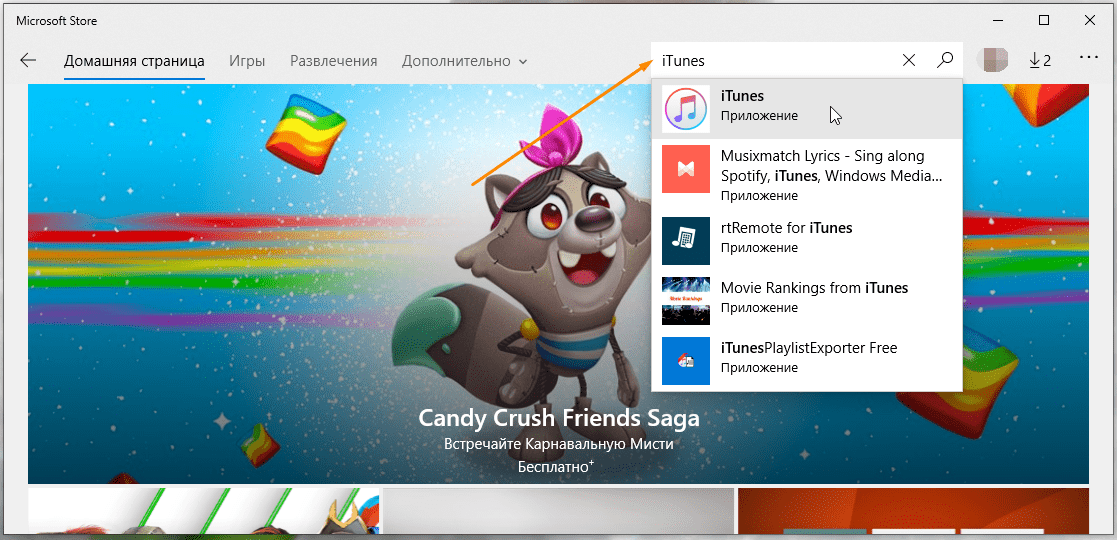1117x540 pixels.
Task: Open downloads and updates indicator
Action: click(1039, 61)
